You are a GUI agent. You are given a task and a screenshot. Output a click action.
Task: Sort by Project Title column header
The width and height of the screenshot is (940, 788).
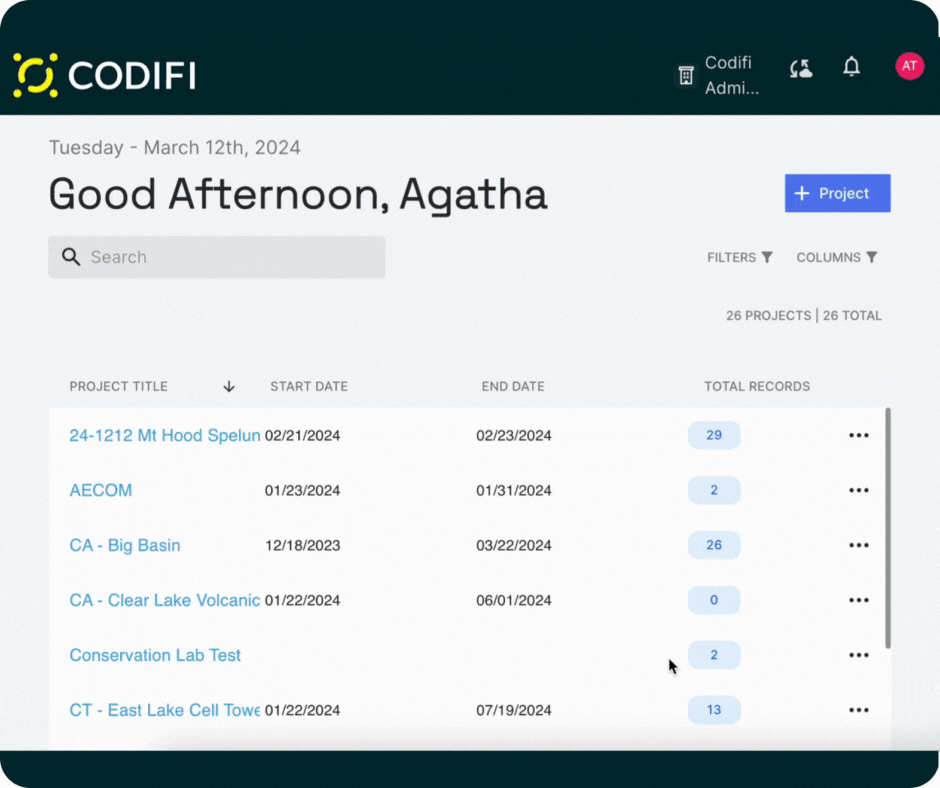119,386
